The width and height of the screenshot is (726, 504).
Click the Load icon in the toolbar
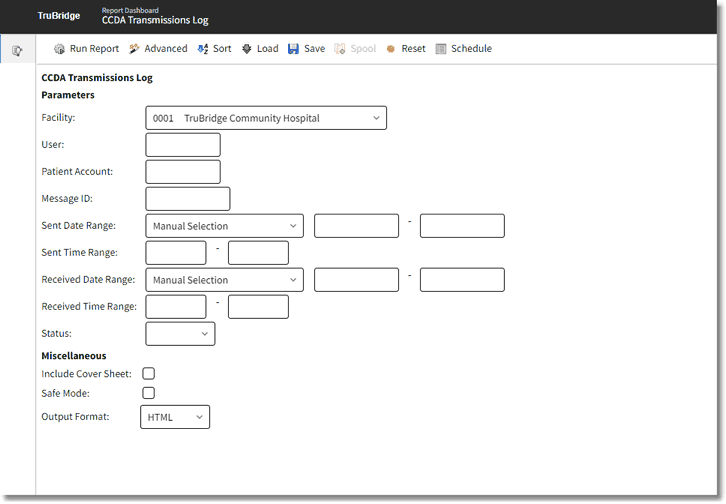(247, 48)
